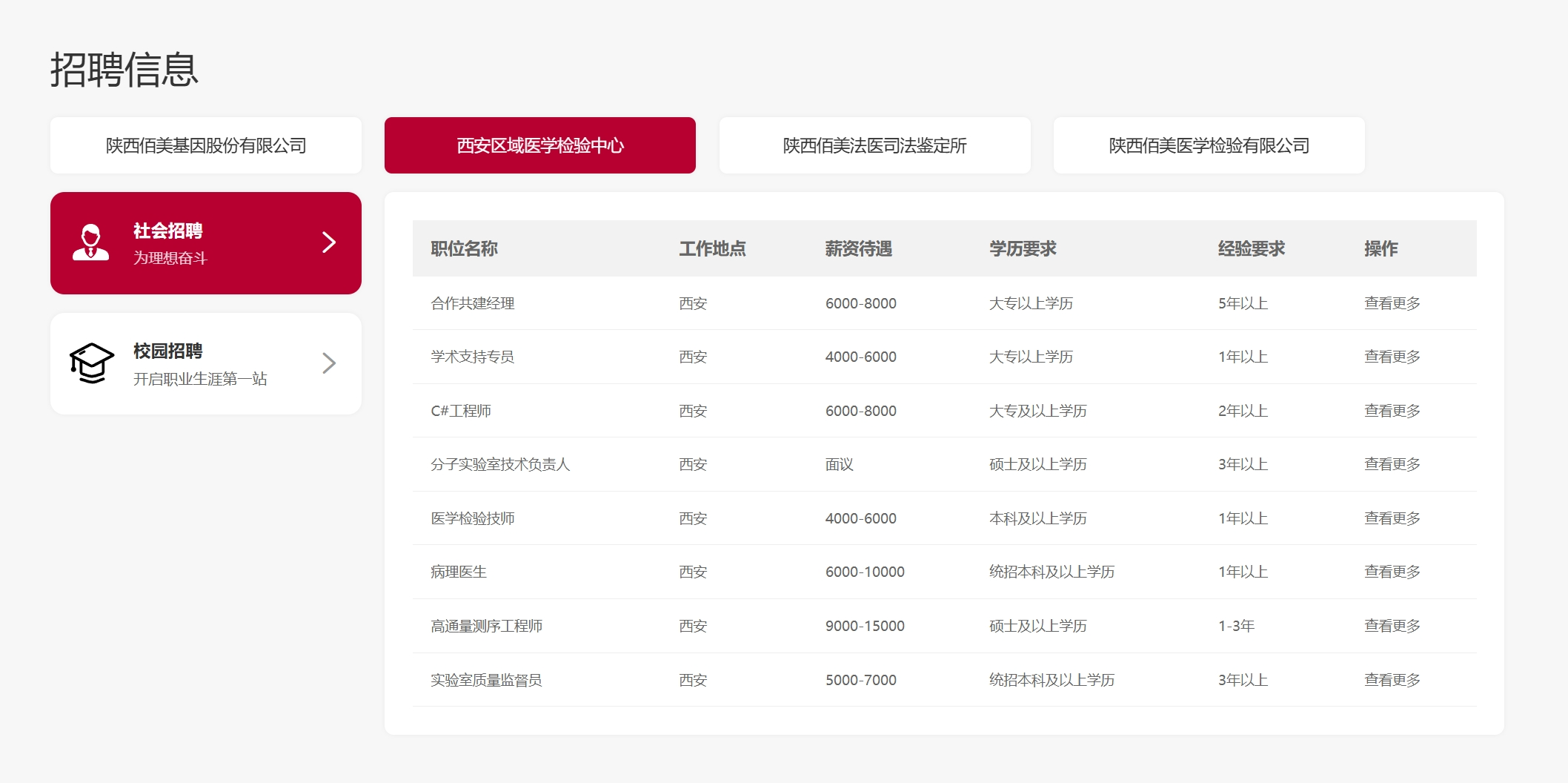1568x783 pixels.
Task: Select the 陕西佰美基因股份有限公司 tab
Action: coord(206,145)
